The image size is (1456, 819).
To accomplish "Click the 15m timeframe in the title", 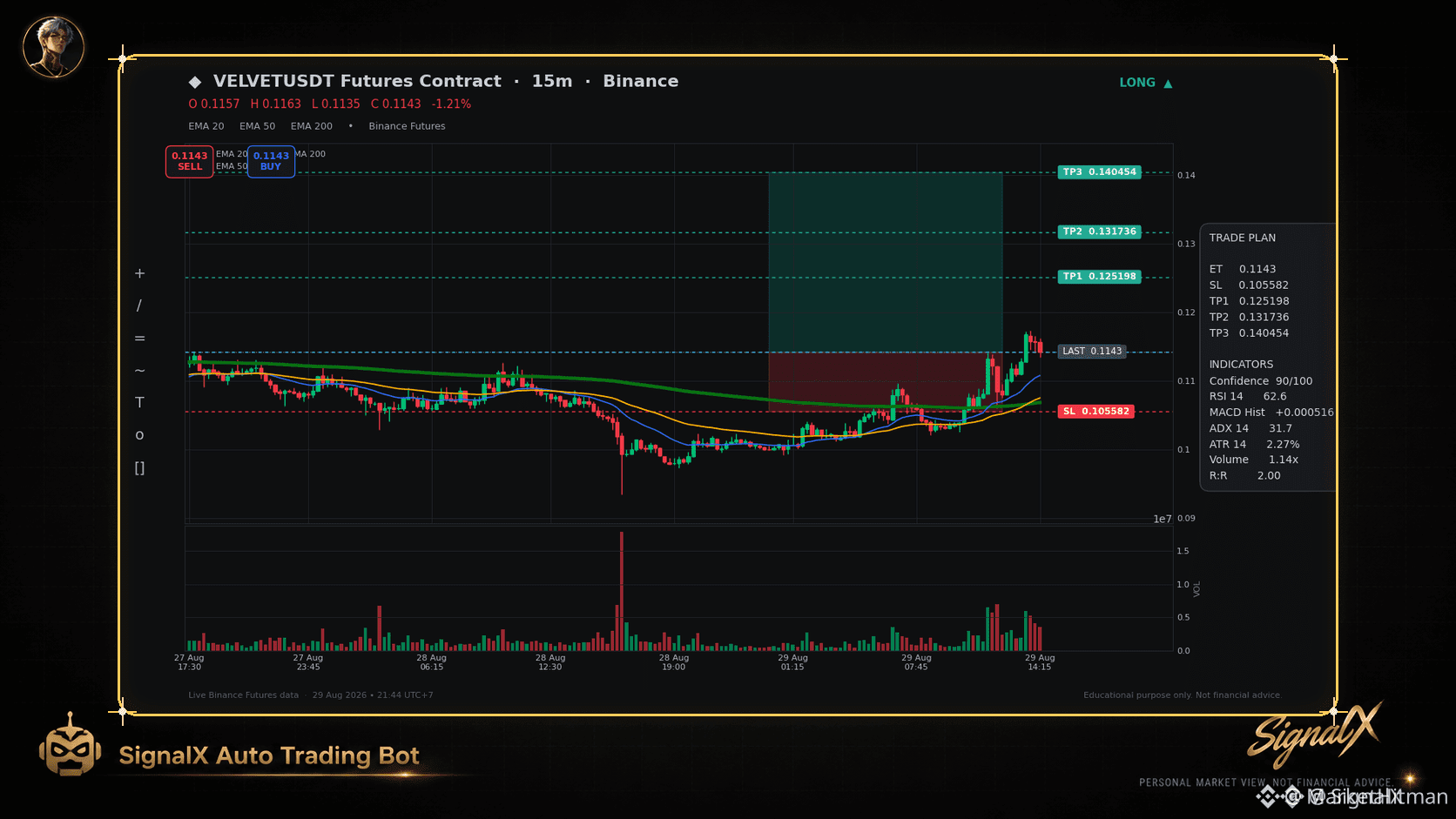I will point(552,81).
